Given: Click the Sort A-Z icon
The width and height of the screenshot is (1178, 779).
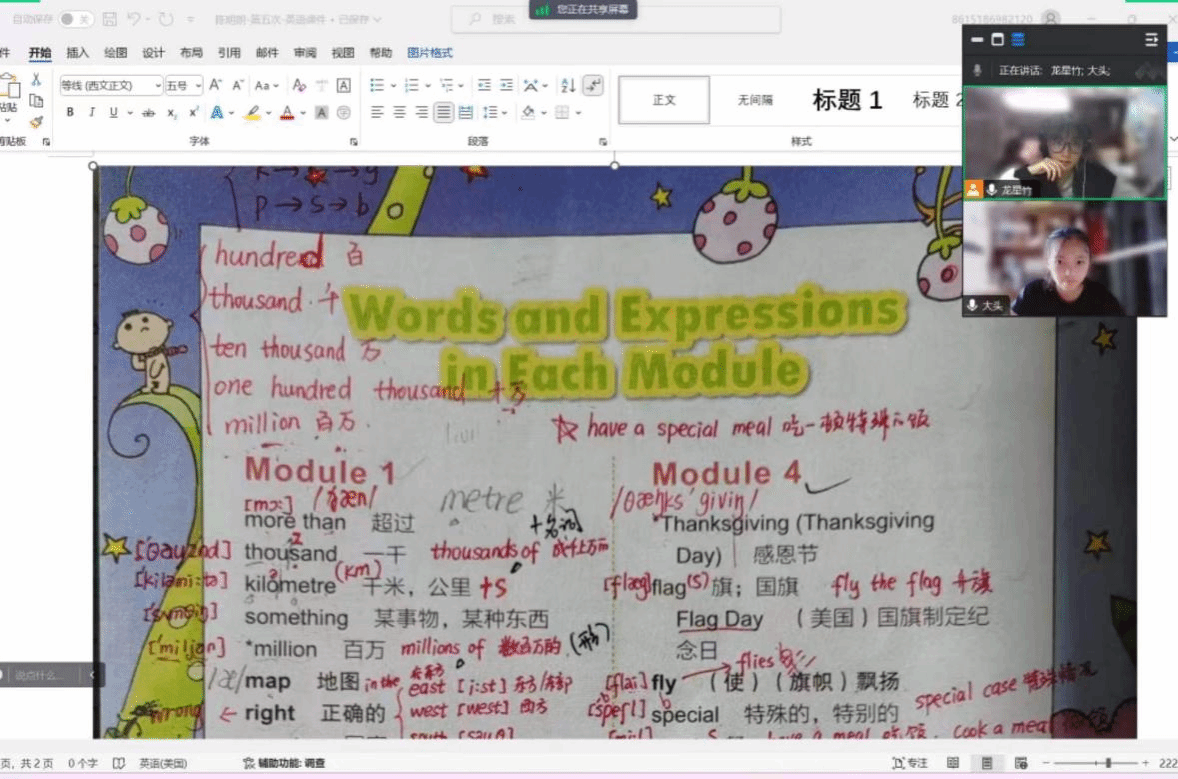Looking at the screenshot, I should coord(568,86).
